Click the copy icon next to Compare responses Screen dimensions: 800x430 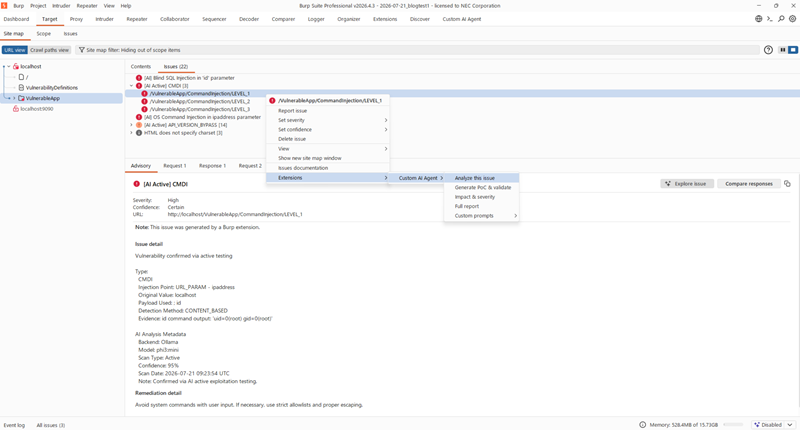click(x=787, y=184)
